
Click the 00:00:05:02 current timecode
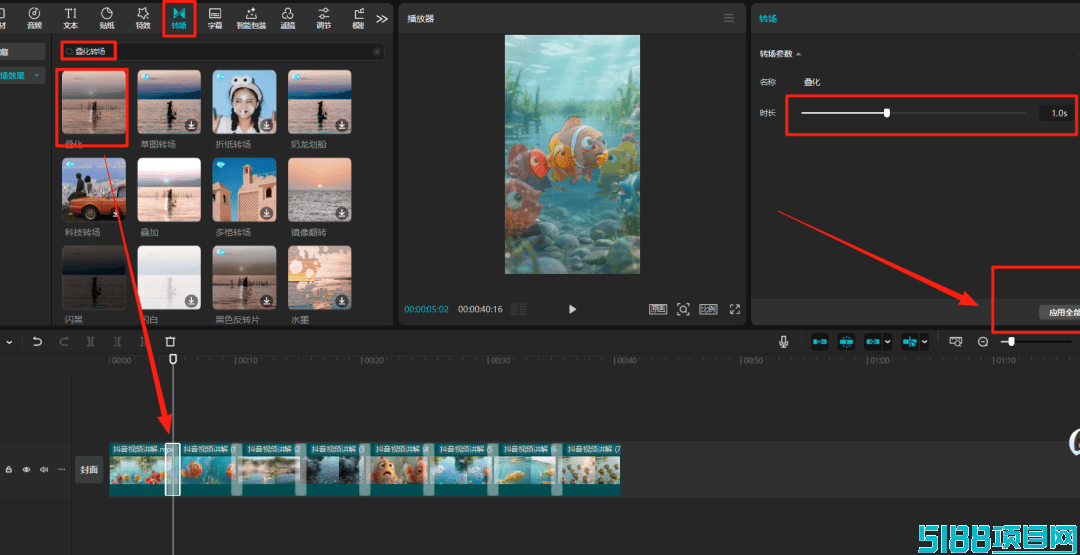pos(426,309)
